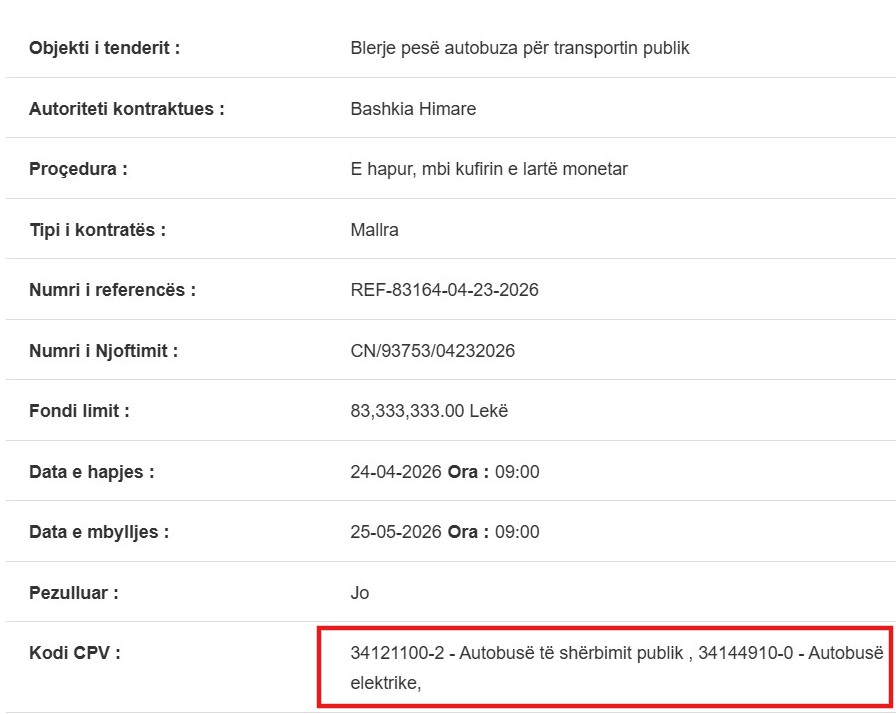Image resolution: width=896 pixels, height=714 pixels.
Task: Click the 'Autoriteti kontraktues' label
Action: click(126, 109)
